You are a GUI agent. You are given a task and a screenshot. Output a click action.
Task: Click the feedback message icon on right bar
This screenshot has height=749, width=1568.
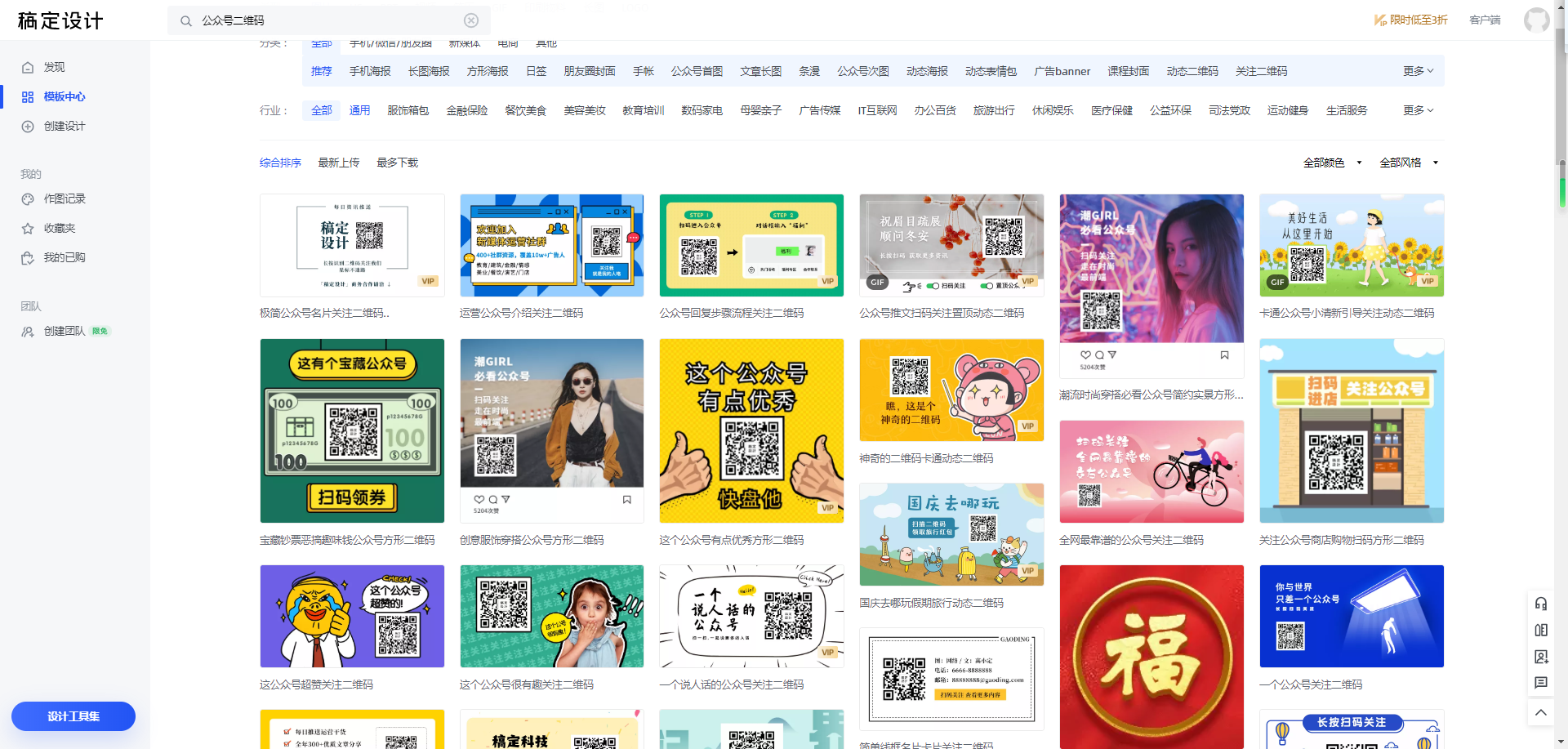point(1541,683)
